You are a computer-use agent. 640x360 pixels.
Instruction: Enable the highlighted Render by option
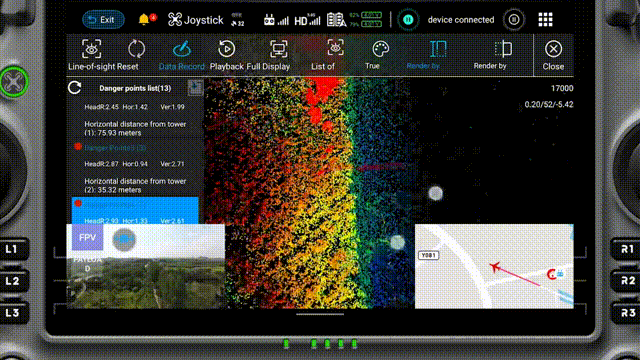pyautogui.click(x=423, y=55)
